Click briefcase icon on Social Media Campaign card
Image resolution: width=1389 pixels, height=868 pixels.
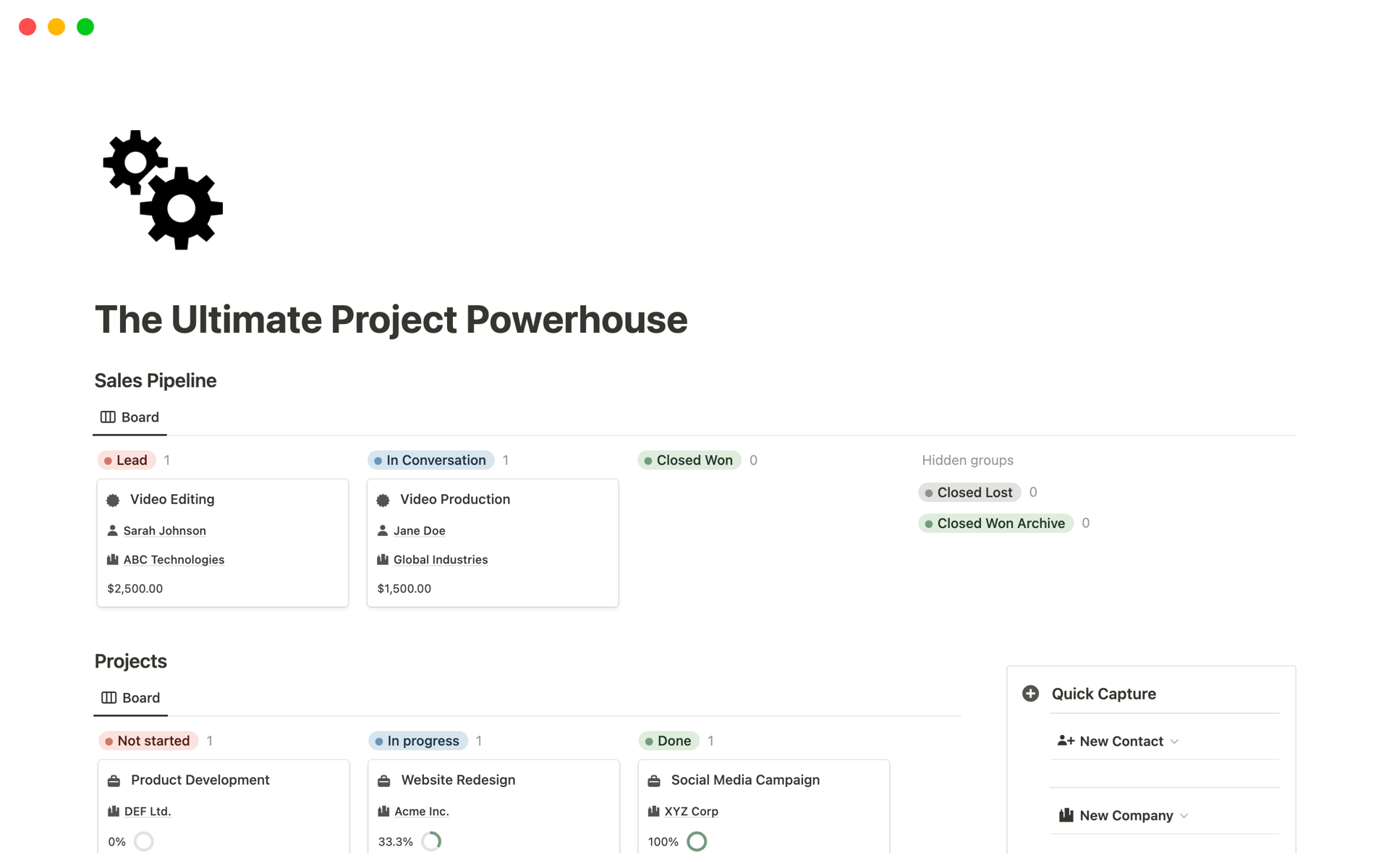pyautogui.click(x=654, y=780)
